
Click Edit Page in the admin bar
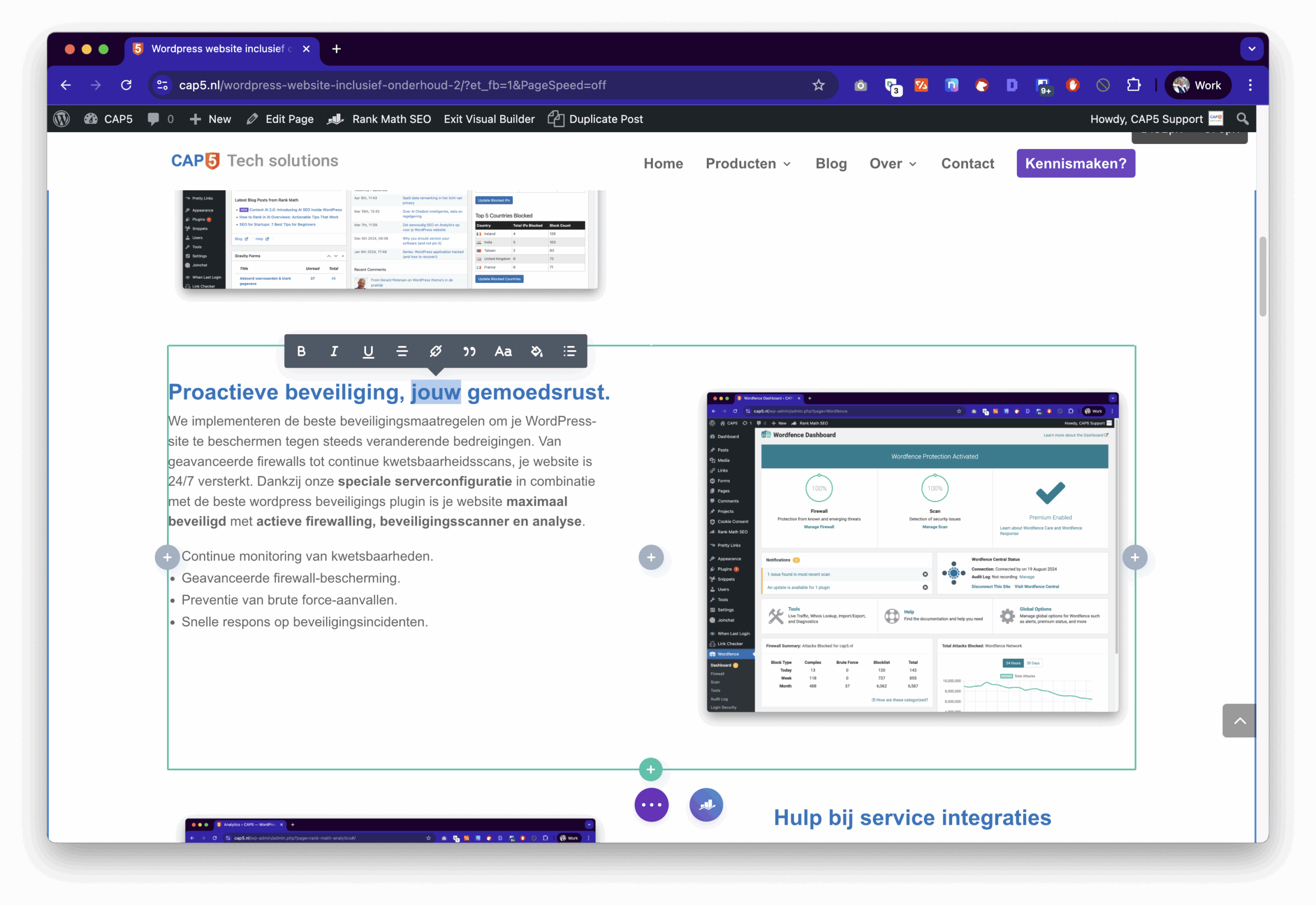[280, 118]
